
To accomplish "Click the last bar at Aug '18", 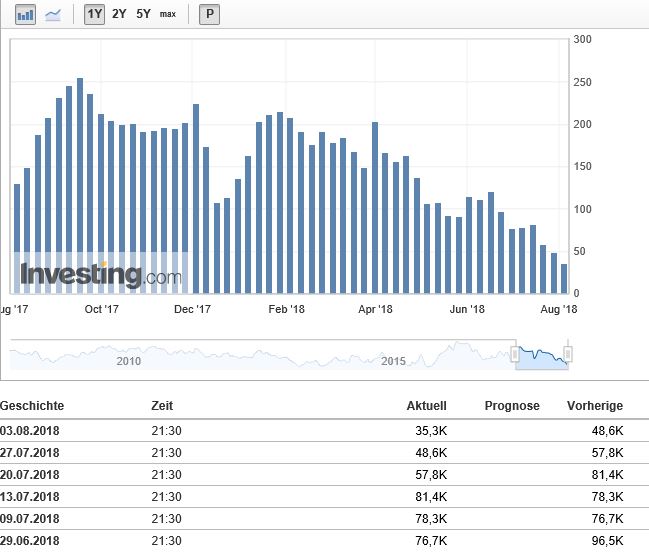I will (x=564, y=279).
